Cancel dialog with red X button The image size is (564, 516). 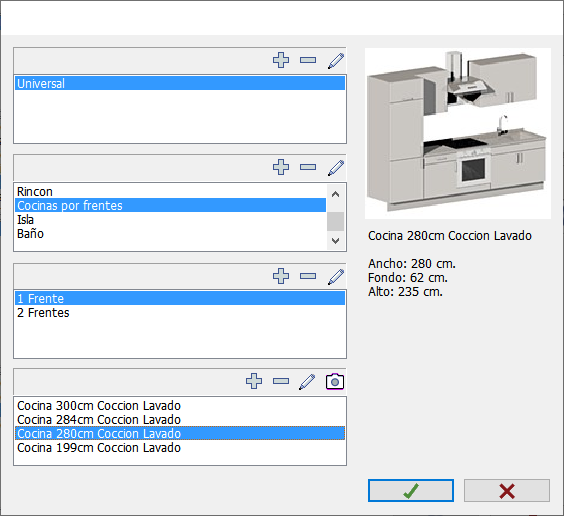pyautogui.click(x=507, y=490)
